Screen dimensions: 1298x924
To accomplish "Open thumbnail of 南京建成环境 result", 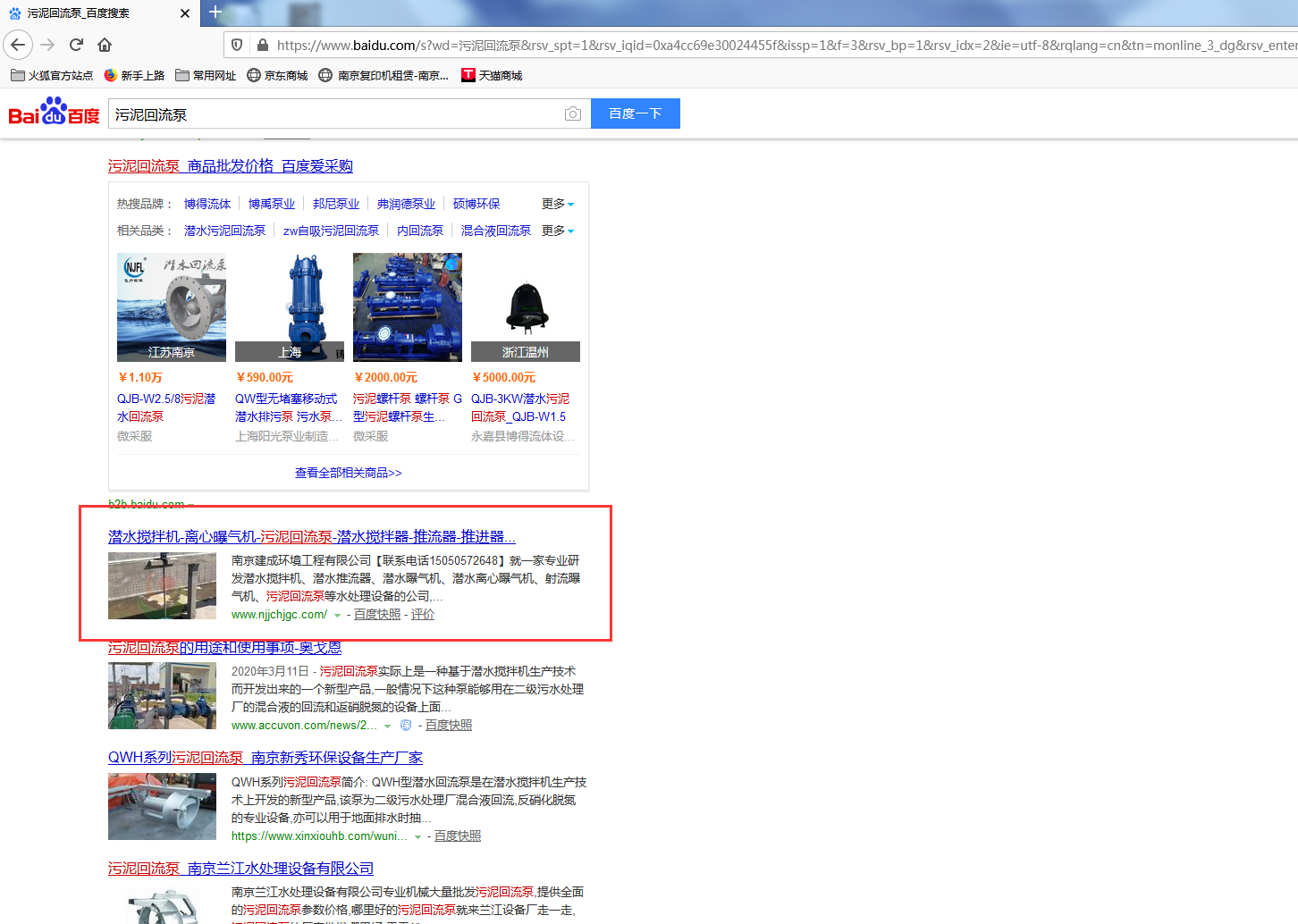I will (162, 585).
